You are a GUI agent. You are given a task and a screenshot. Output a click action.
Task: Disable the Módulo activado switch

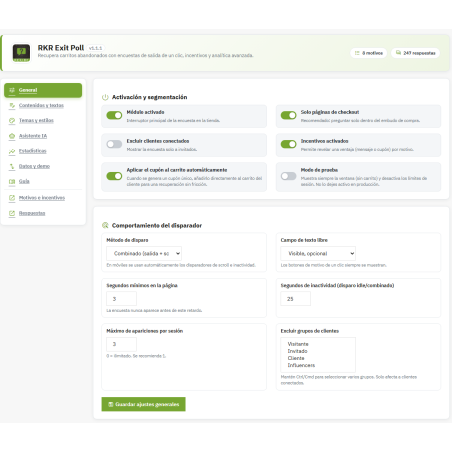click(114, 115)
